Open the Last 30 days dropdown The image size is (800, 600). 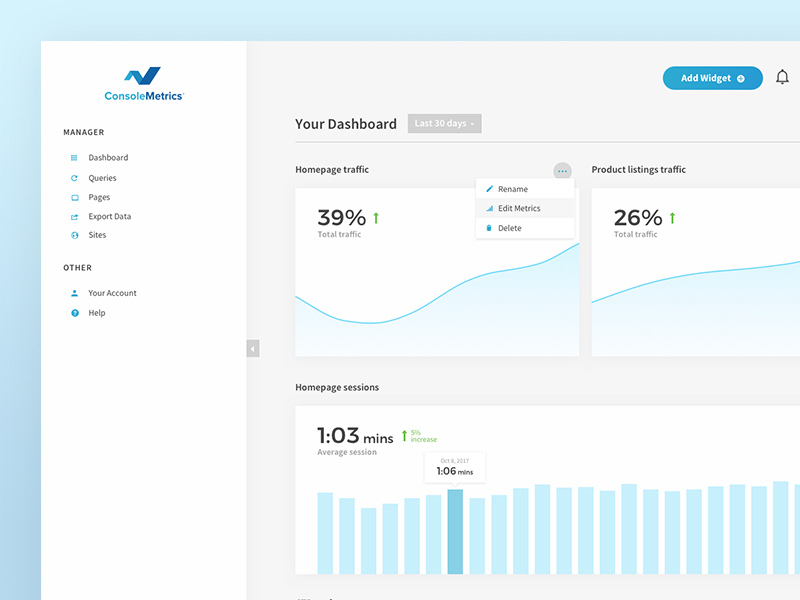[444, 124]
